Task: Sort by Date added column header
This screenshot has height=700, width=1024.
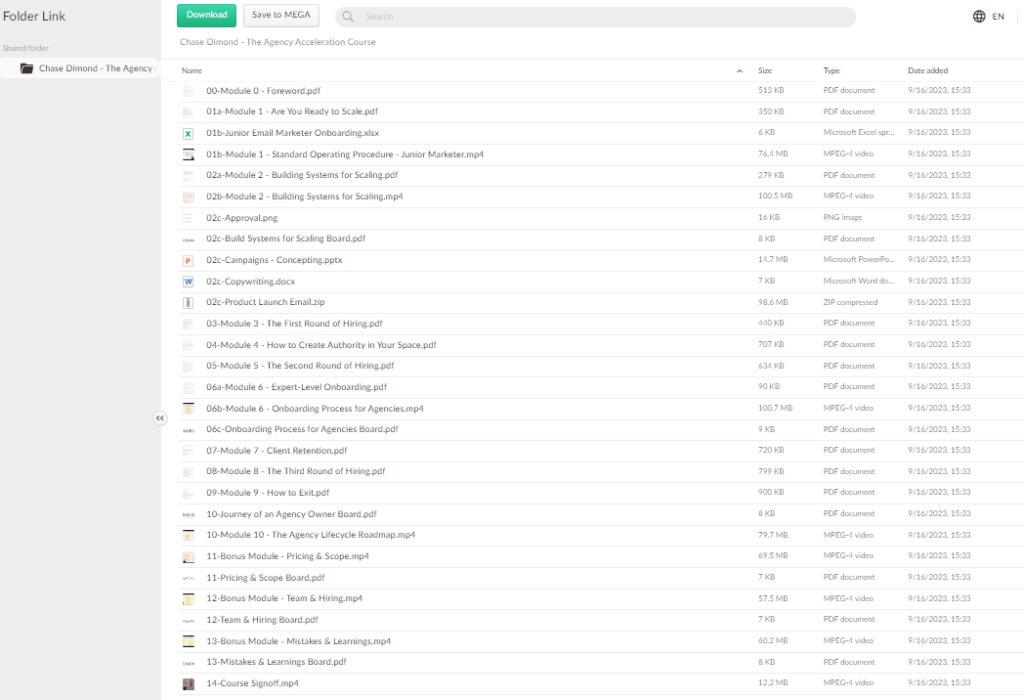Action: (928, 71)
